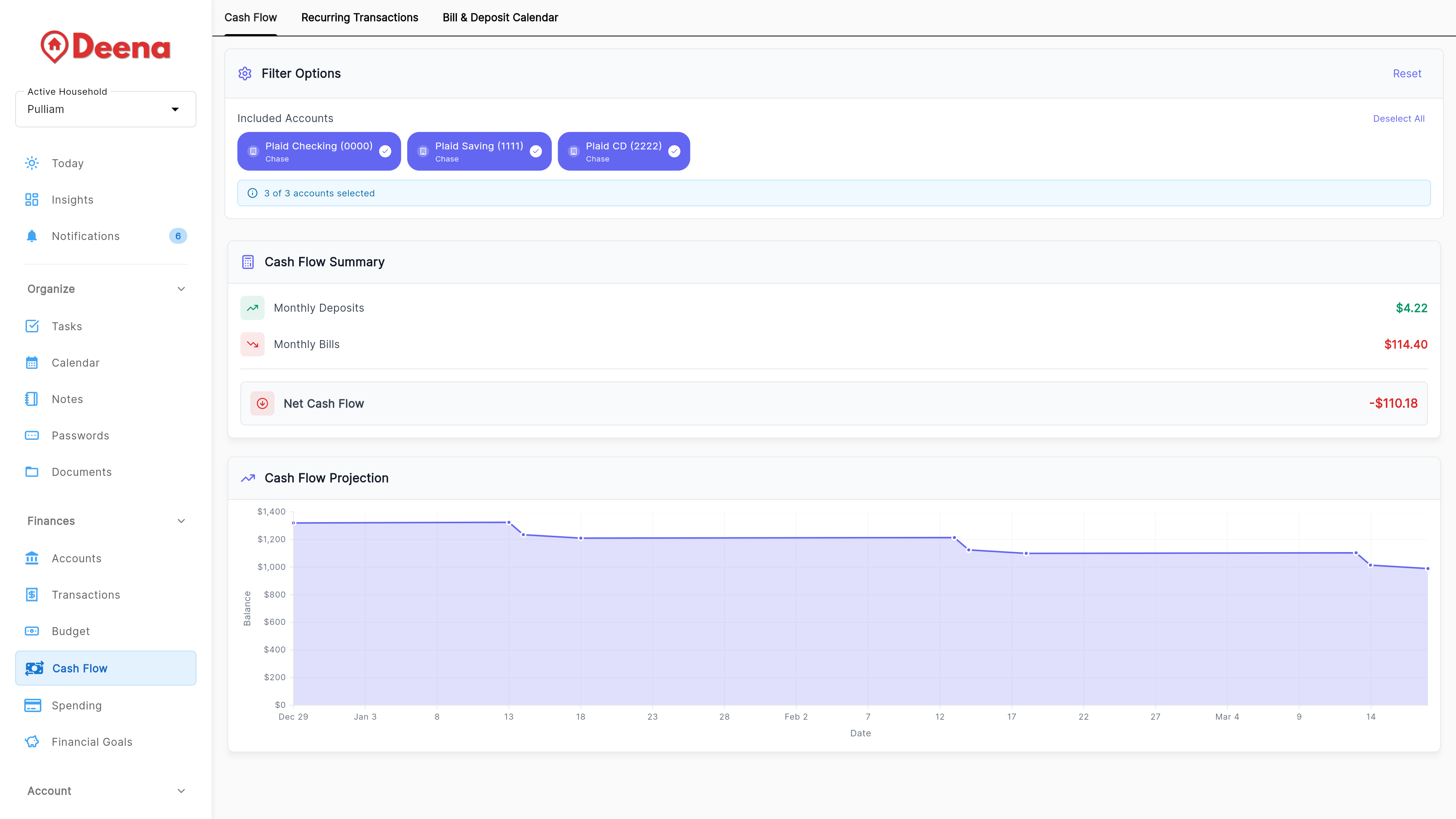The image size is (1456, 819).
Task: Click the Passwords card icon
Action: click(x=32, y=435)
